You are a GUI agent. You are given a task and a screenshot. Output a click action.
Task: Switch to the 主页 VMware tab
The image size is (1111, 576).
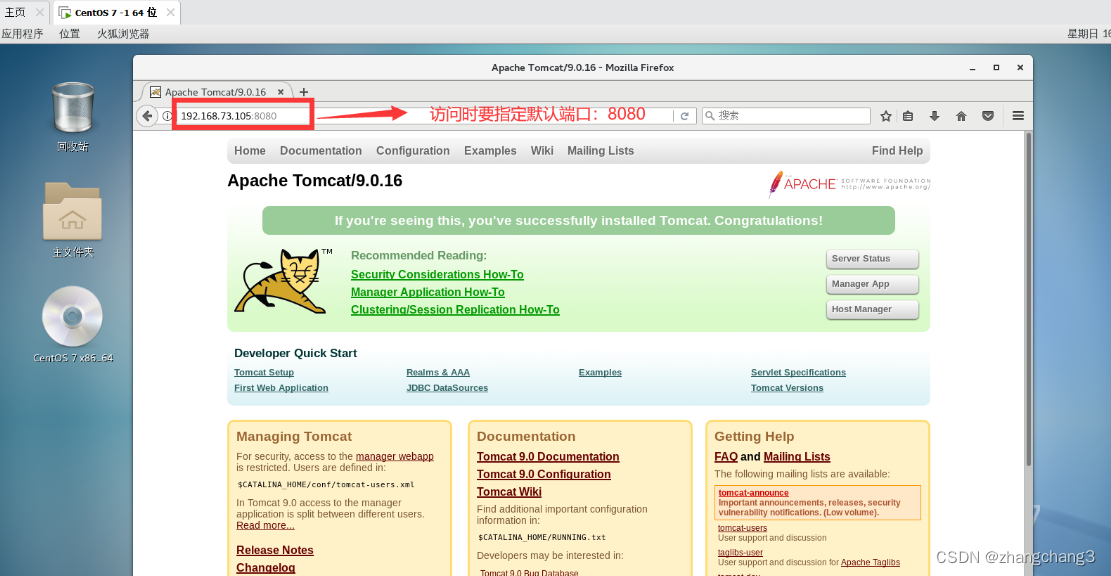(x=16, y=13)
